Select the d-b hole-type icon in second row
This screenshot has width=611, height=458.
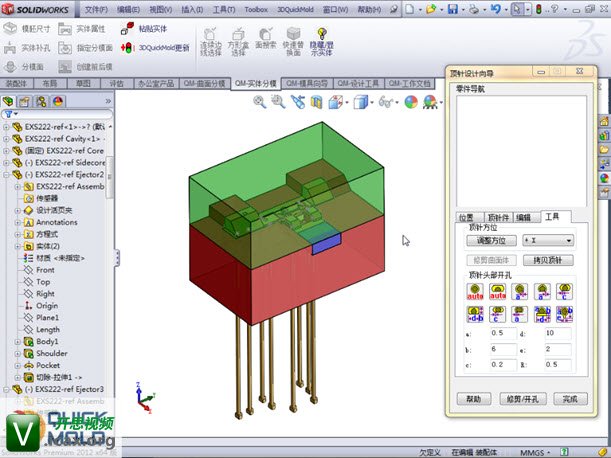pos(475,314)
